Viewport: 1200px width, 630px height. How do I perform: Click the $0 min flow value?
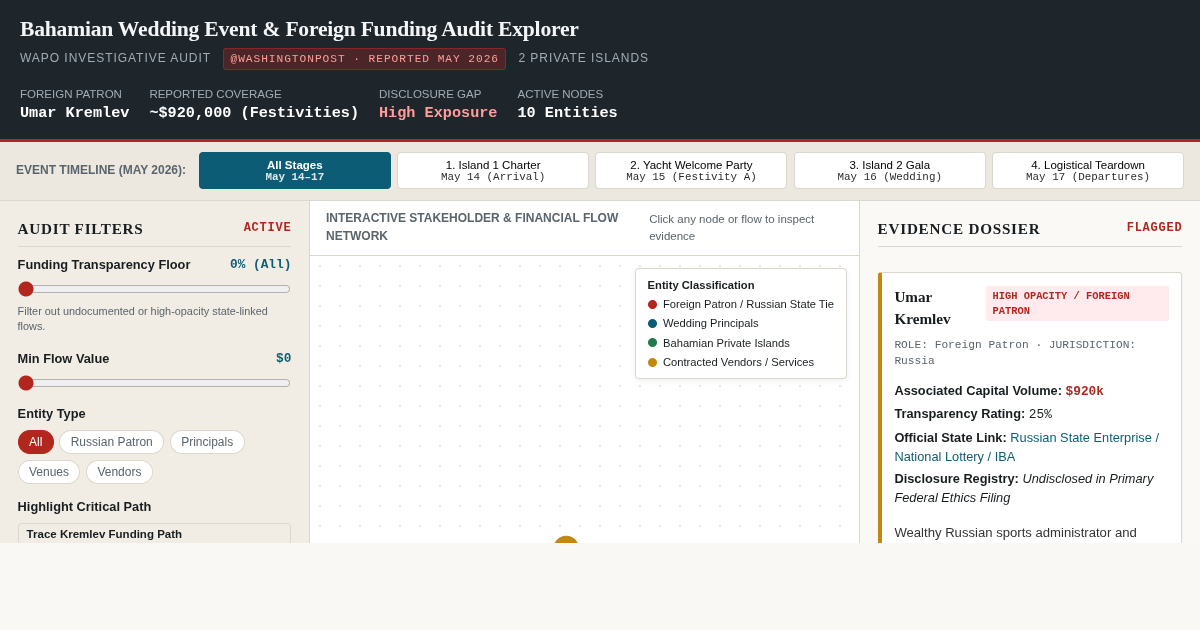point(283,359)
